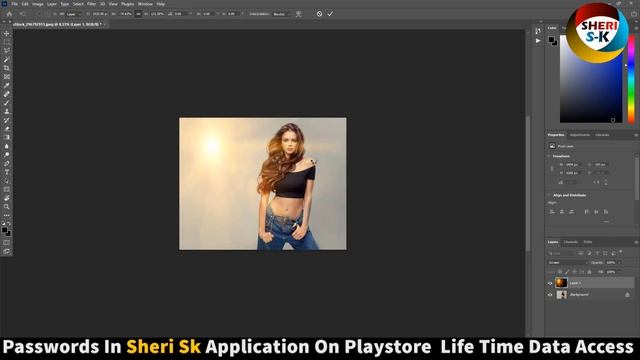Select the Spot Healing Brush tool

(x=7, y=94)
